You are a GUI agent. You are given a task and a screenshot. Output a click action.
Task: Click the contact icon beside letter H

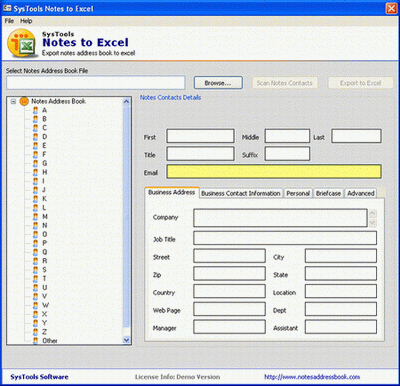point(35,172)
